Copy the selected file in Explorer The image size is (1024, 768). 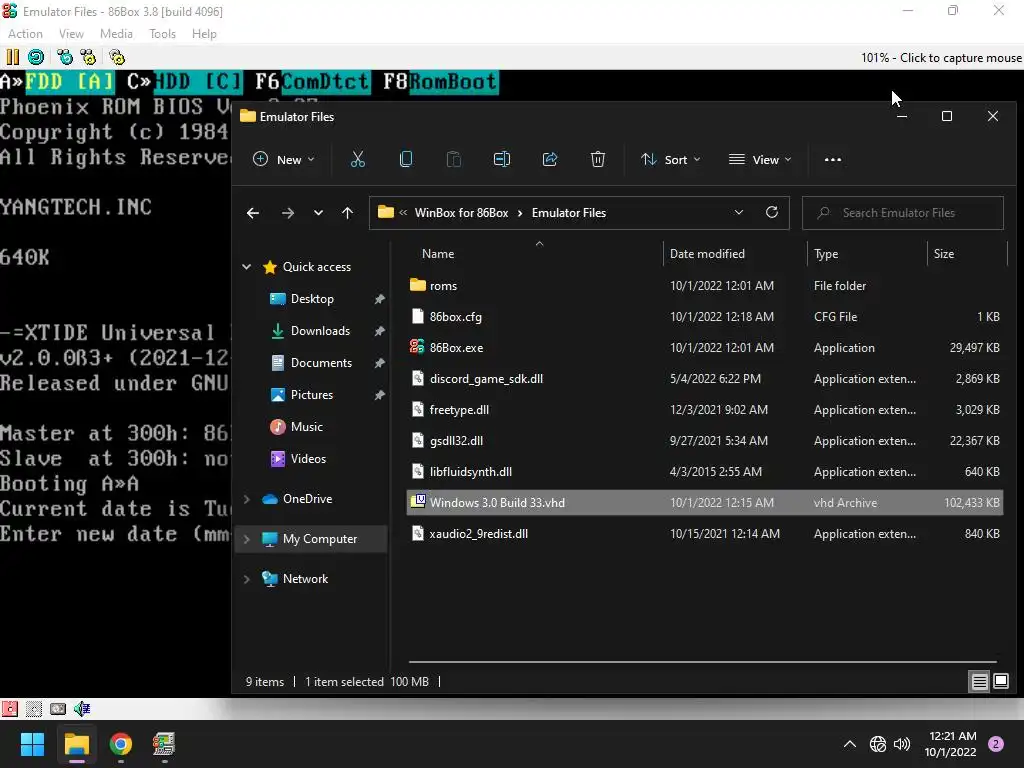[406, 159]
